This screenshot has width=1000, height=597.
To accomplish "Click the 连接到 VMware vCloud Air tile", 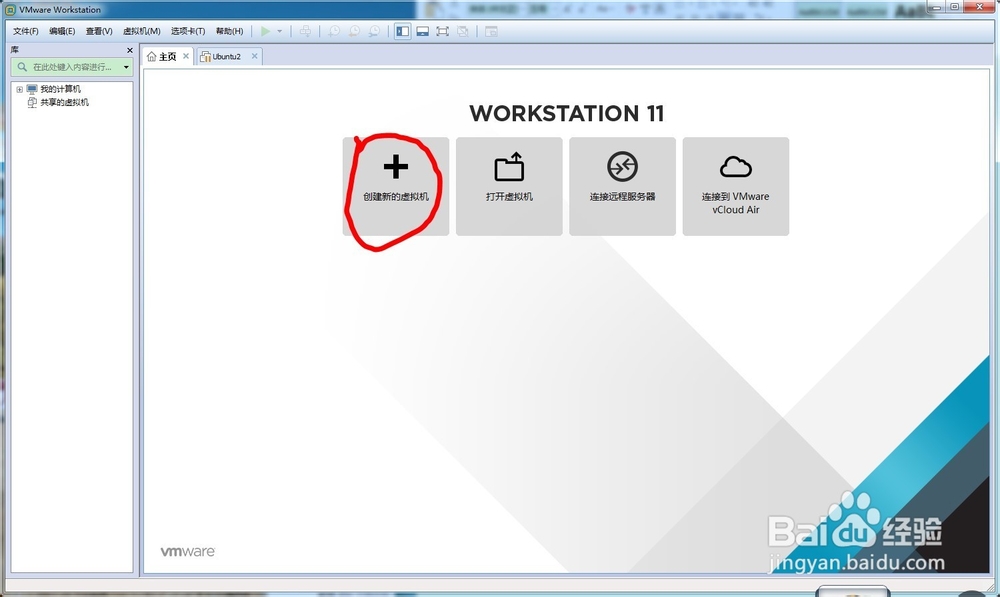I will 736,186.
